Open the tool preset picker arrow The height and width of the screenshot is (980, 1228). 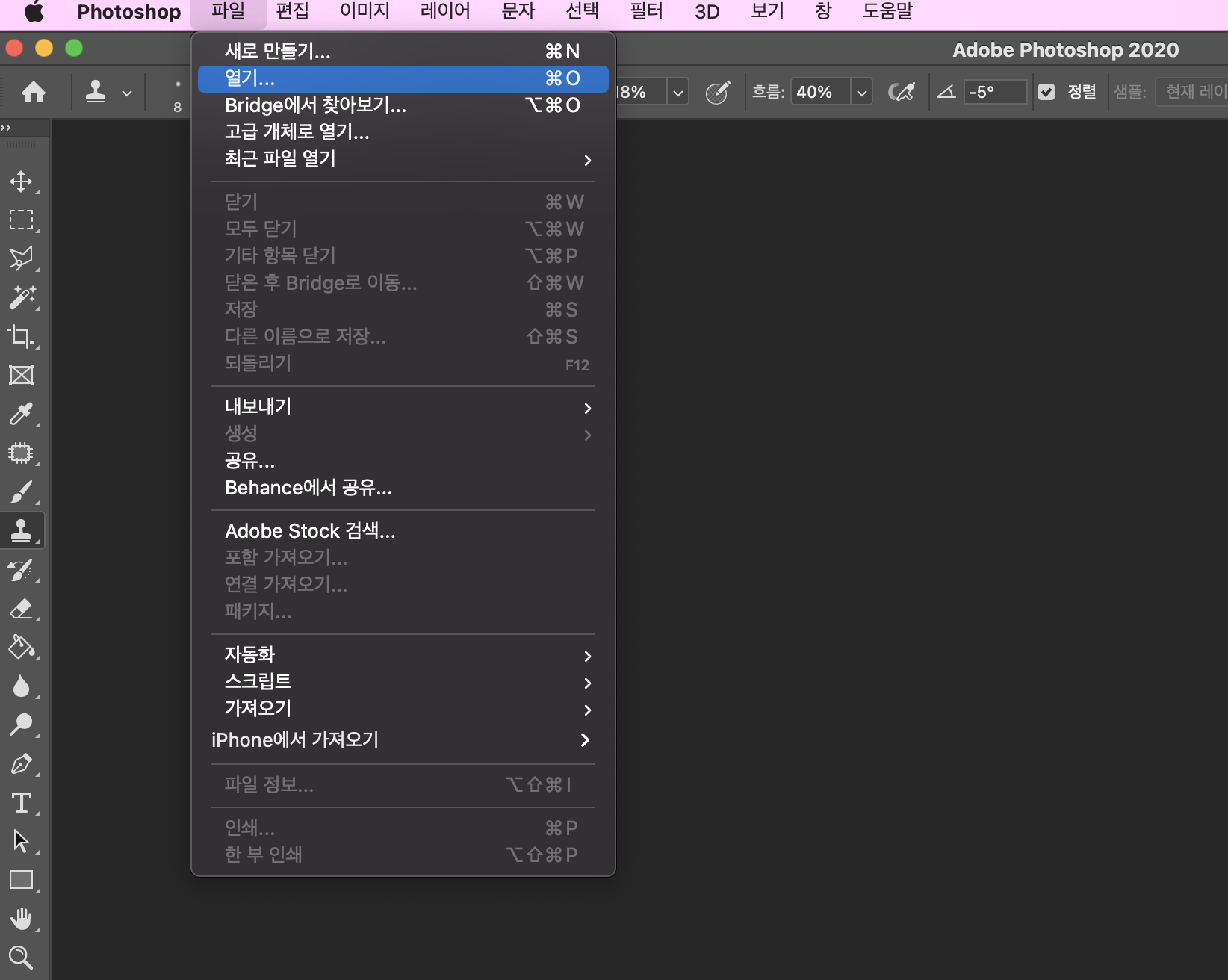[127, 93]
